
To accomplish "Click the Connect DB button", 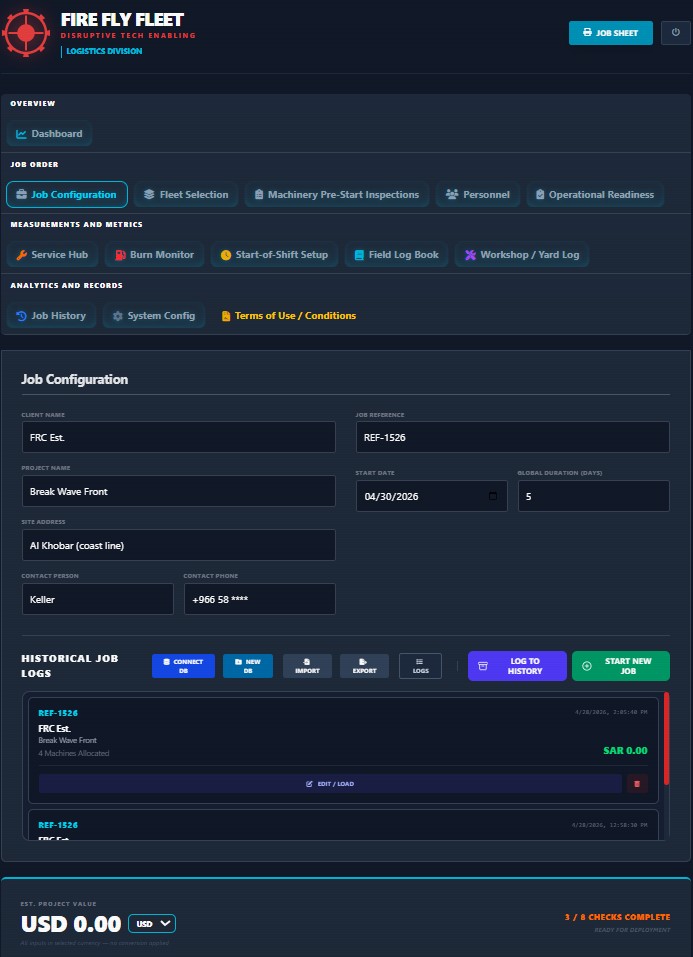I will 183,666.
